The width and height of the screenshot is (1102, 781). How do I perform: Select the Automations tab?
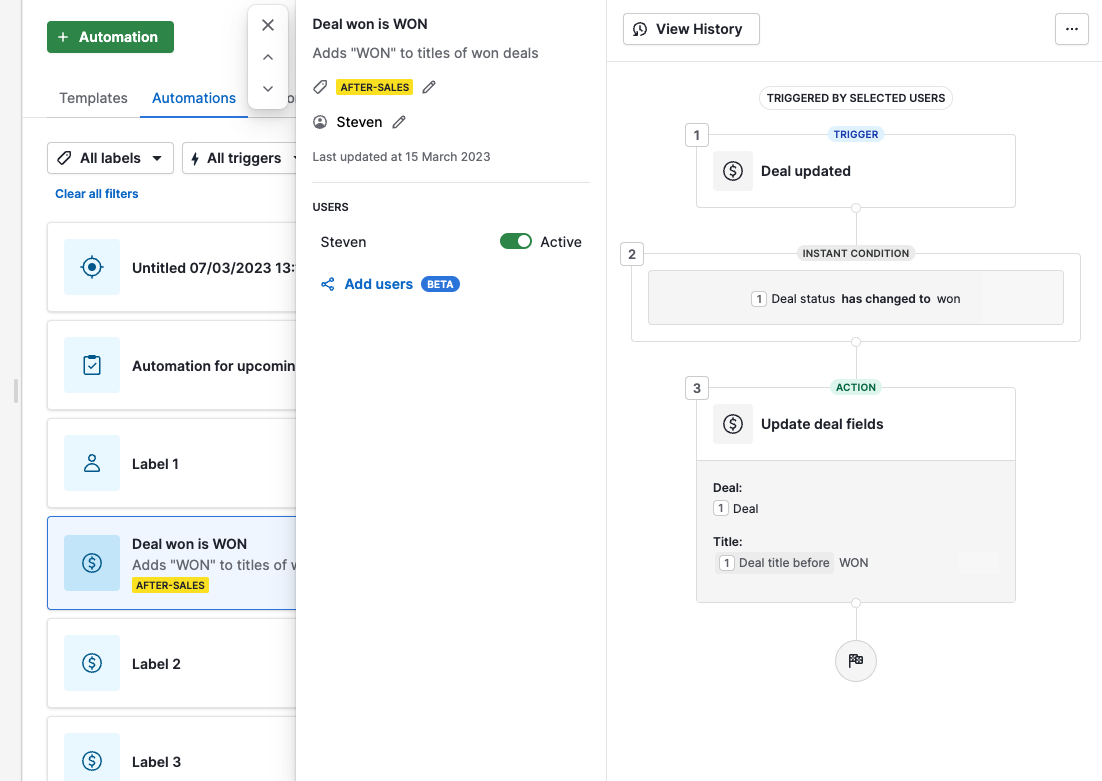pyautogui.click(x=193, y=98)
